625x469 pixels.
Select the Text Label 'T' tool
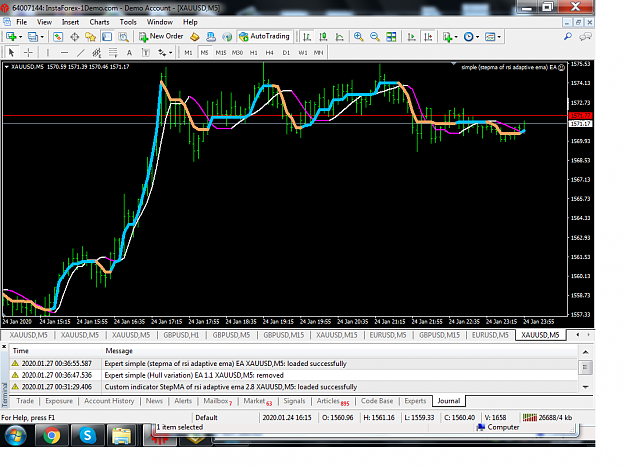tap(146, 52)
